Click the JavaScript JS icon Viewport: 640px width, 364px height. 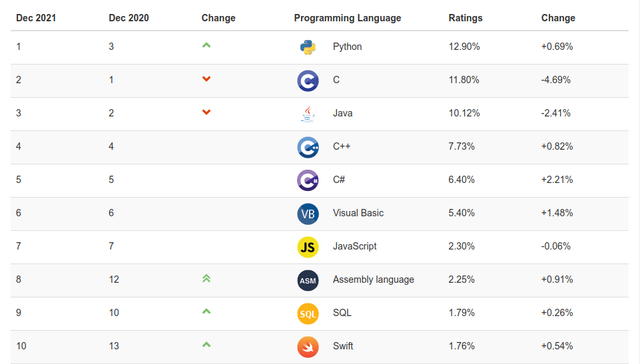point(308,247)
